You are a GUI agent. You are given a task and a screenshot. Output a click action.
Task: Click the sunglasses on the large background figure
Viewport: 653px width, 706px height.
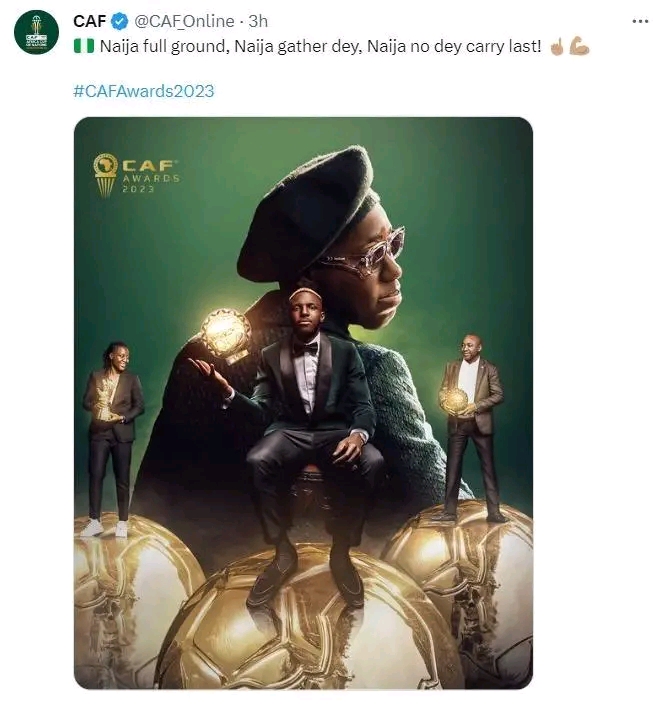pos(363,253)
